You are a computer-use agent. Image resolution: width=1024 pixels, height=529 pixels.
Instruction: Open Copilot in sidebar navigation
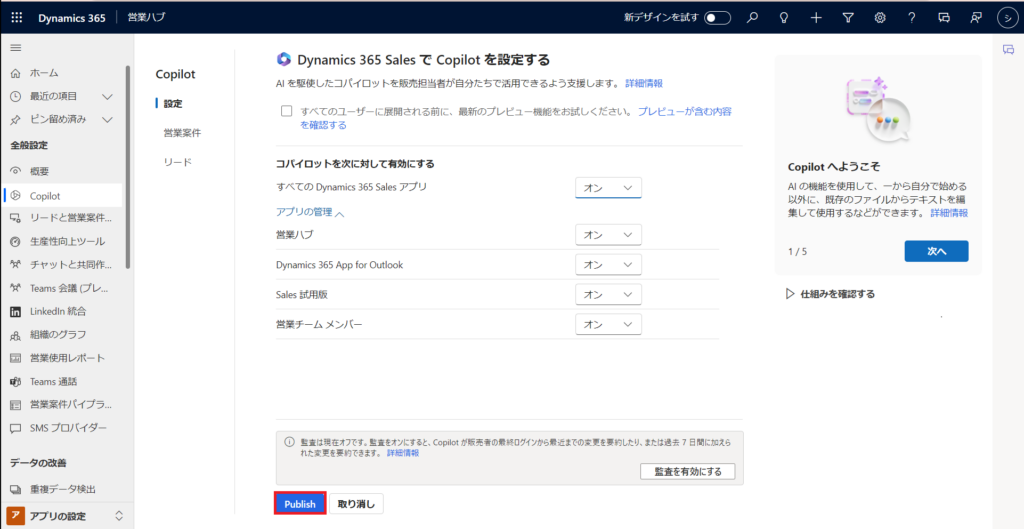tap(63, 195)
